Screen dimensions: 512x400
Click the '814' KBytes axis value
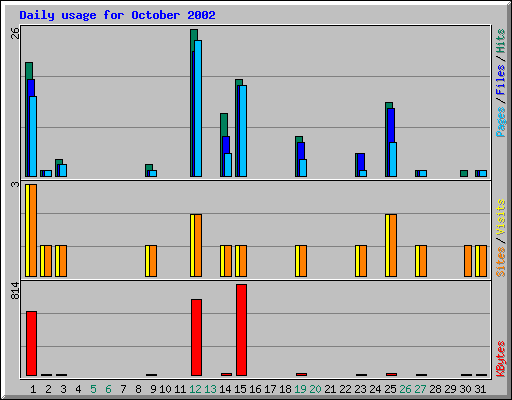(x=15, y=291)
